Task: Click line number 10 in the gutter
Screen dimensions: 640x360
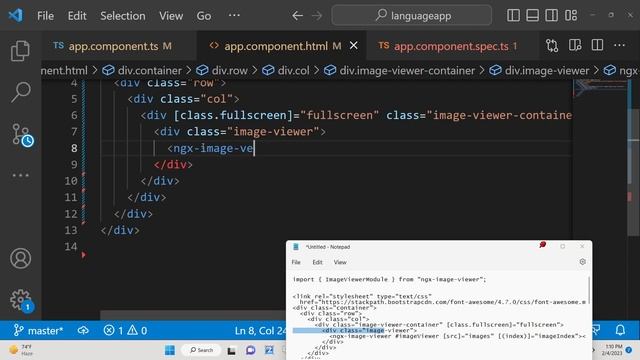Action: click(x=71, y=181)
